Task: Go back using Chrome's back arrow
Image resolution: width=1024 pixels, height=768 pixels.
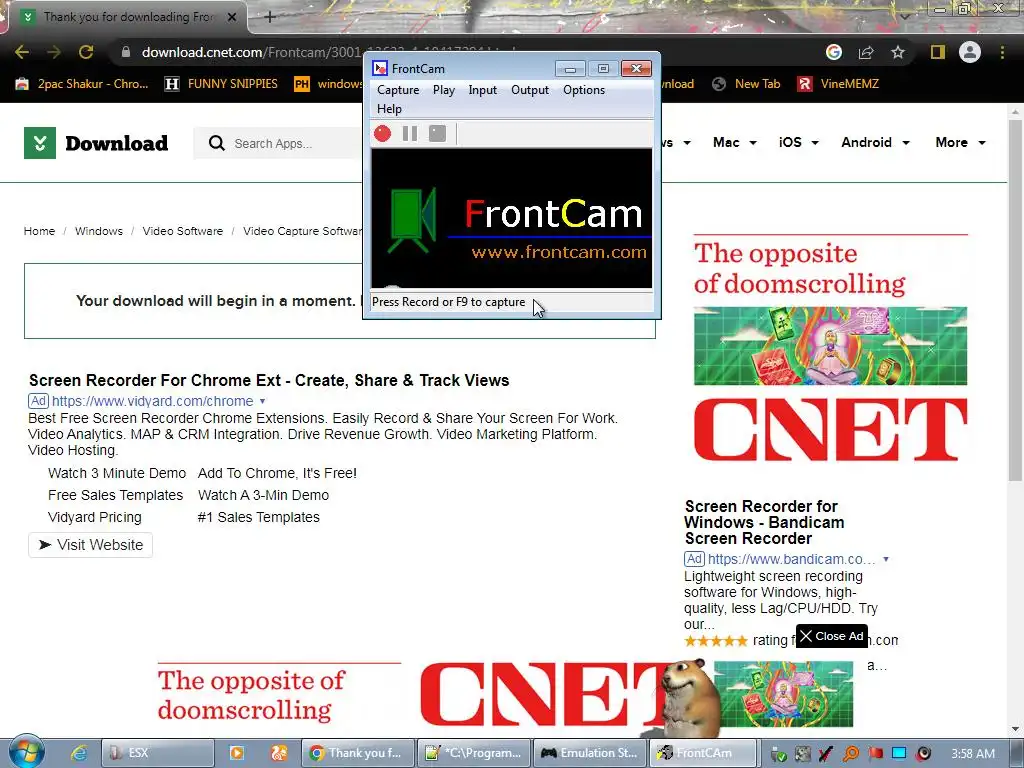Action: [22, 52]
